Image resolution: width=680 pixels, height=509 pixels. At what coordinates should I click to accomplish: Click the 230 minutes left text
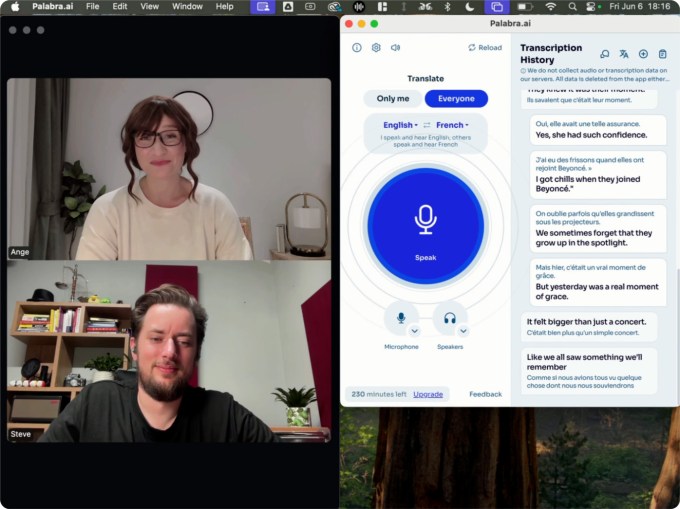(x=379, y=394)
